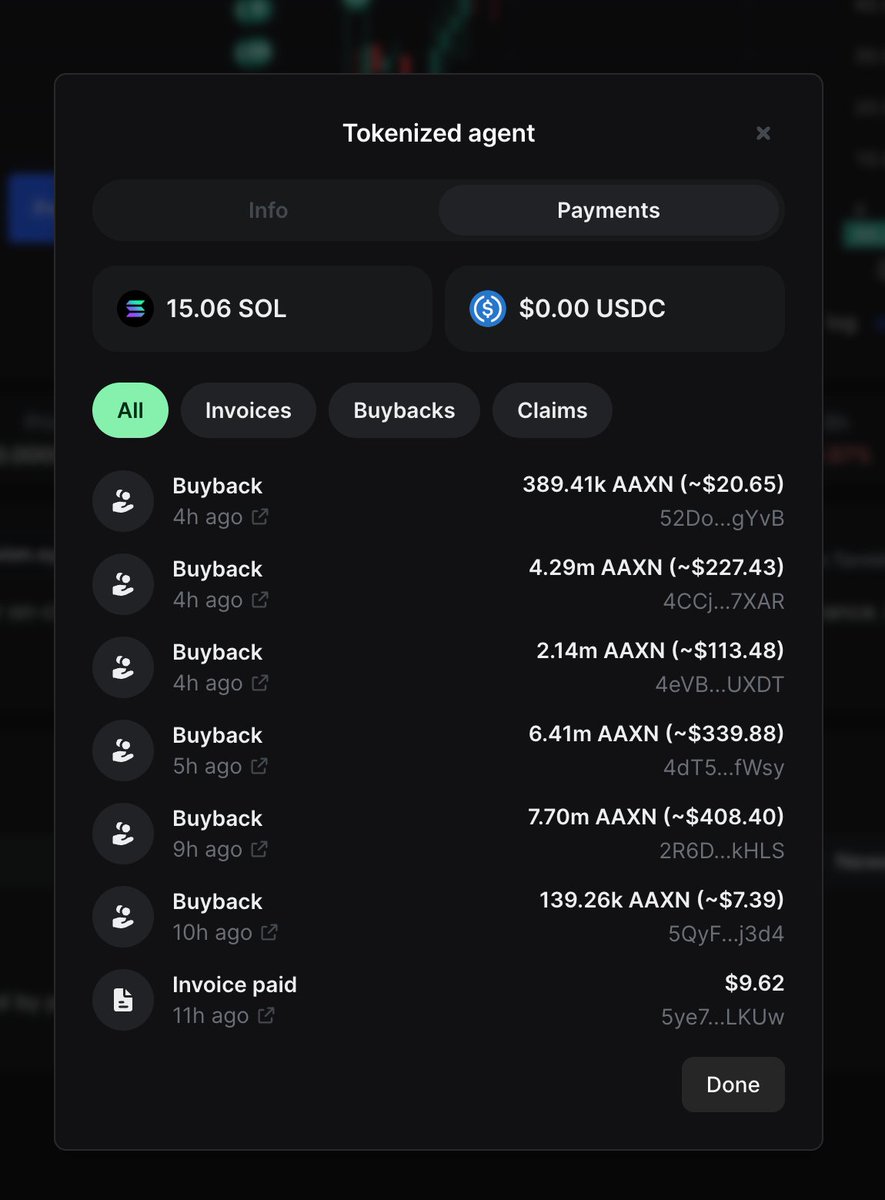Click amount 139.26k AAXN (~$7.39)
This screenshot has width=885, height=1200.
pos(662,900)
